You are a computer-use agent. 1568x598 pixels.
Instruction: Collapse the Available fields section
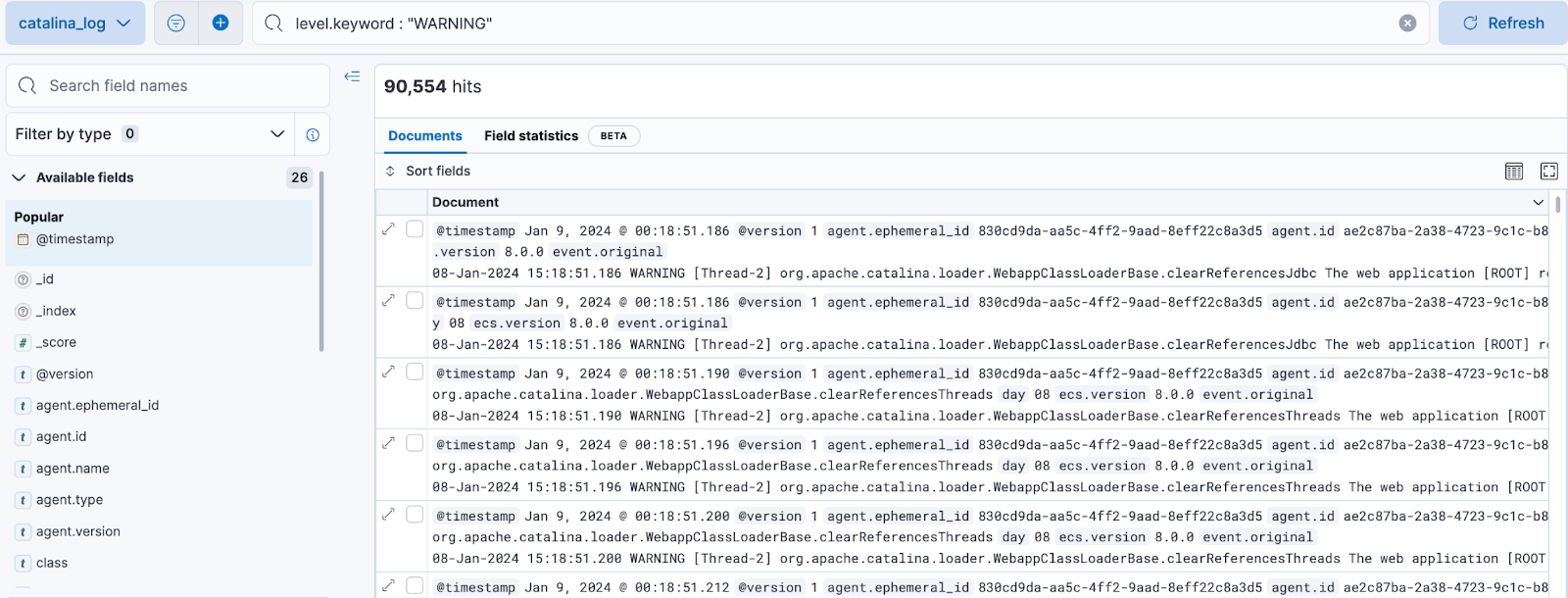click(x=19, y=177)
